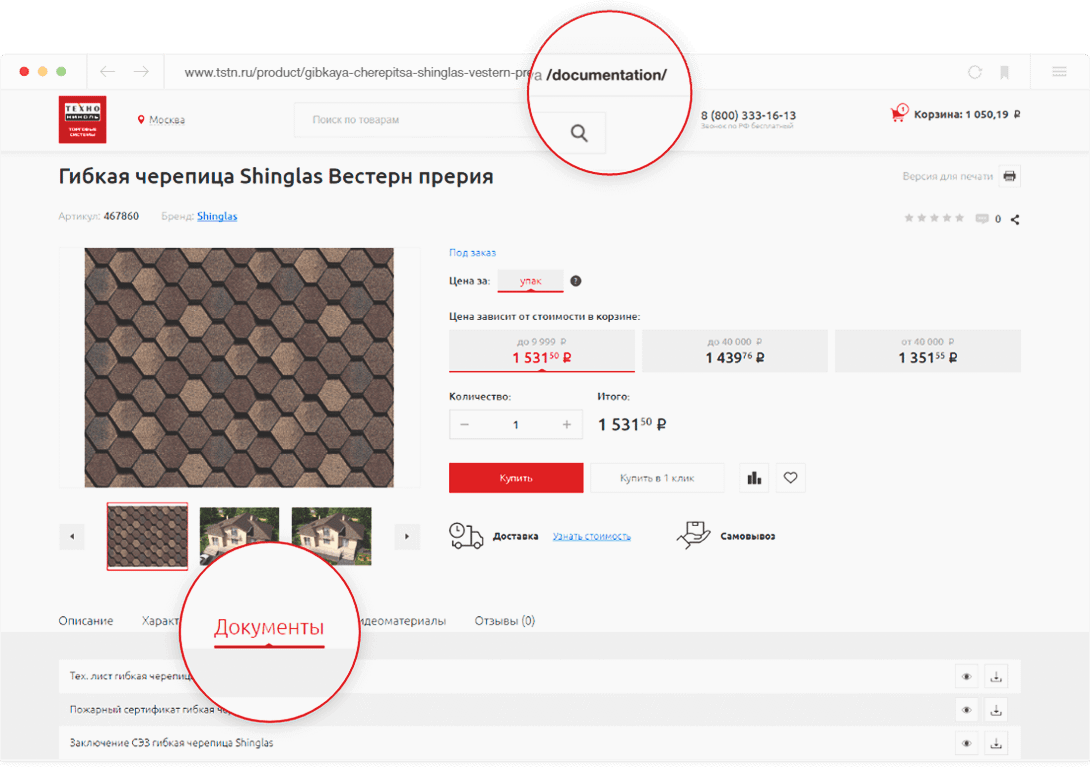The width and height of the screenshot is (1090, 767).
Task: Go forward with the browser forward arrow
Action: [141, 72]
